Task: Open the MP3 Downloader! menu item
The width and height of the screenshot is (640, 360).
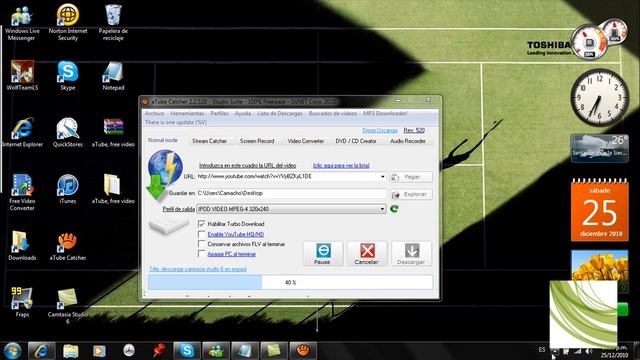Action: 385,113
